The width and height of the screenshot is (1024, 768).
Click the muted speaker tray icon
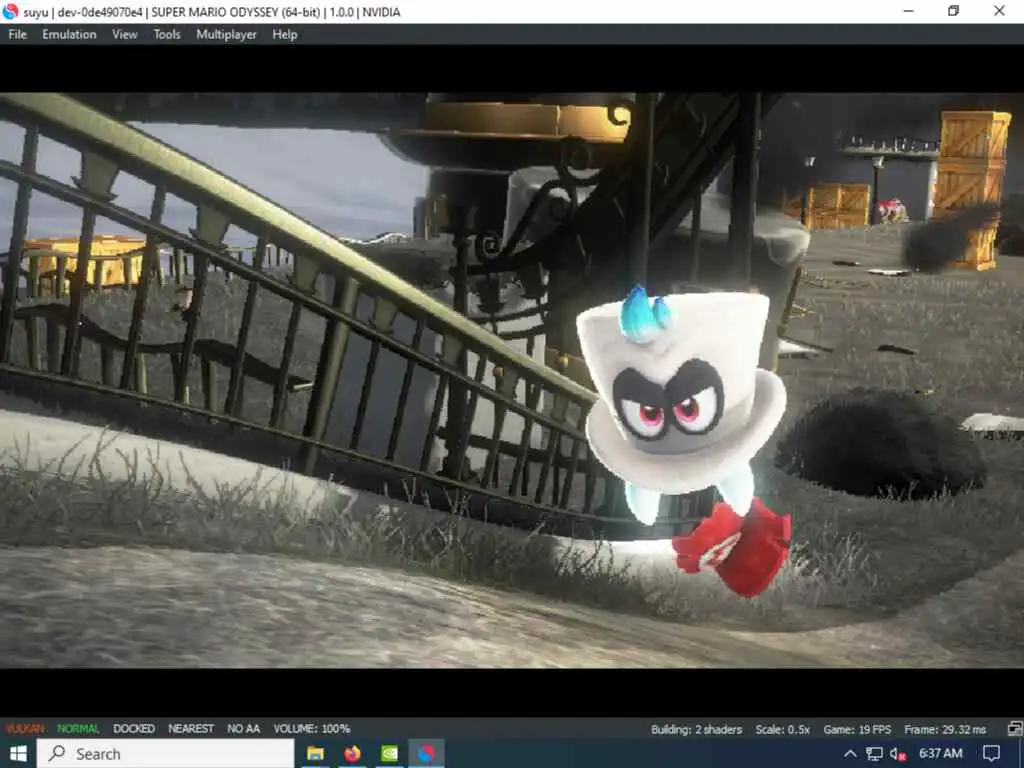click(897, 754)
